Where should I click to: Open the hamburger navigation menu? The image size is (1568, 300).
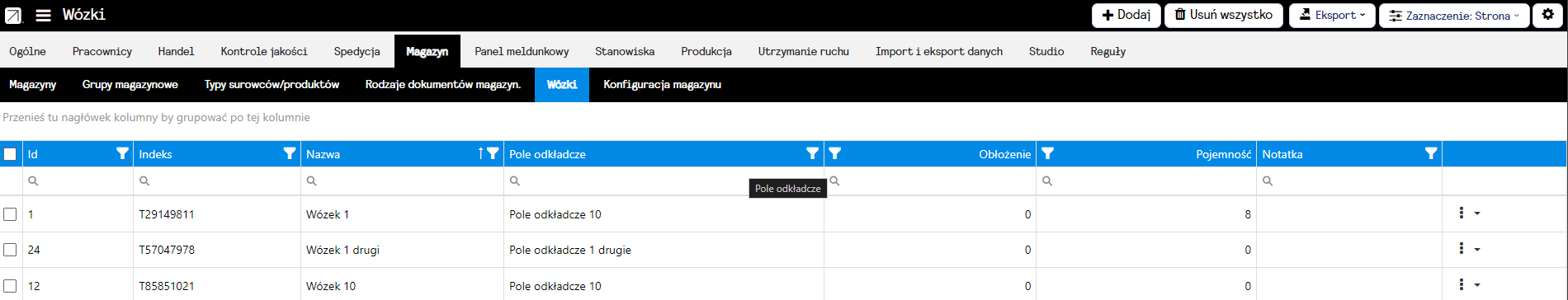pos(44,16)
